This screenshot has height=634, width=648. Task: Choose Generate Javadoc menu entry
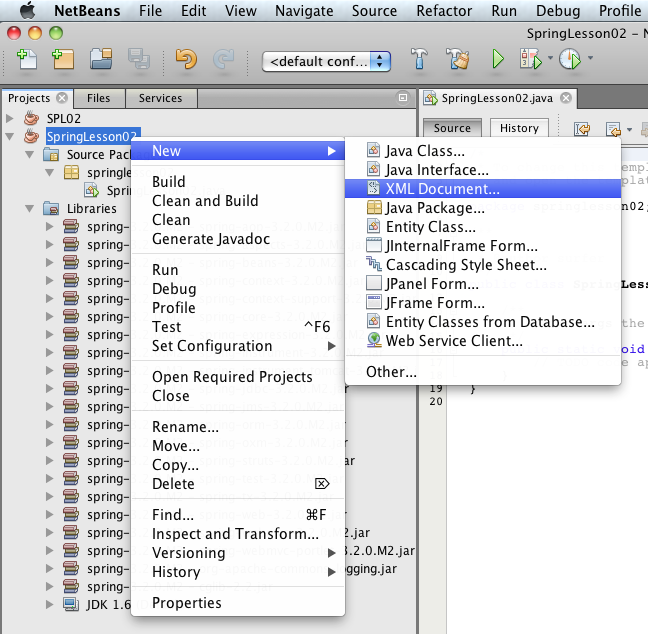[238, 239]
